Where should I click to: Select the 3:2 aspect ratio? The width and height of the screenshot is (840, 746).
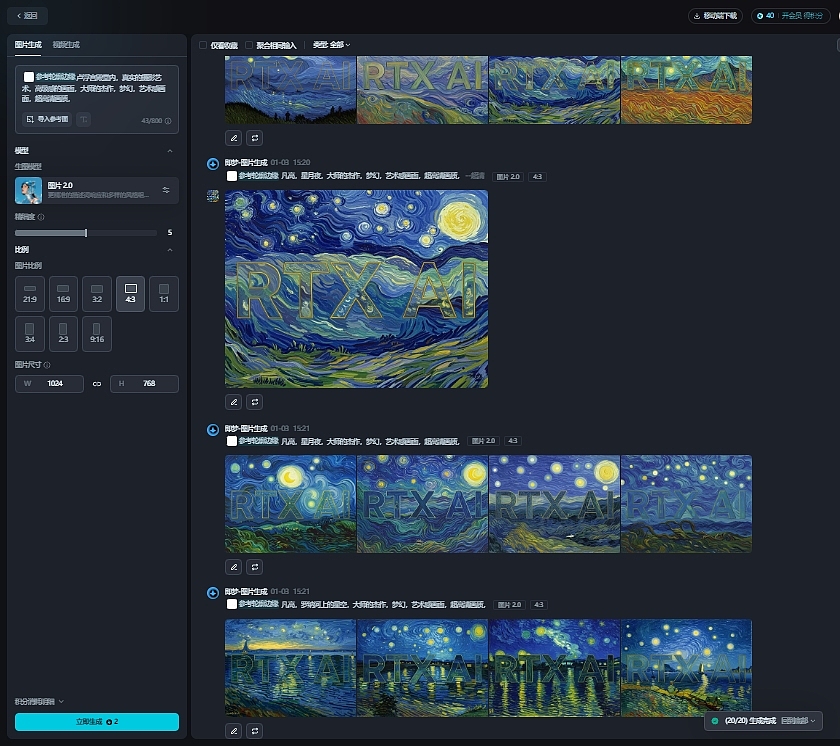(97, 293)
